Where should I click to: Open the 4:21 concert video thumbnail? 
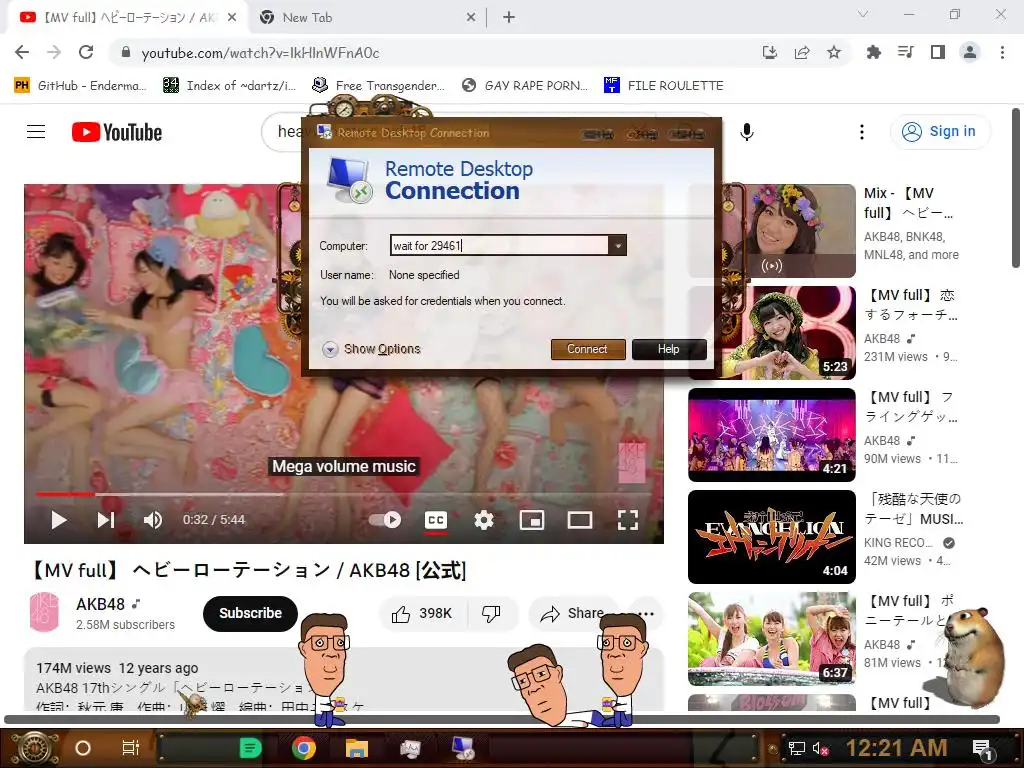coord(772,435)
